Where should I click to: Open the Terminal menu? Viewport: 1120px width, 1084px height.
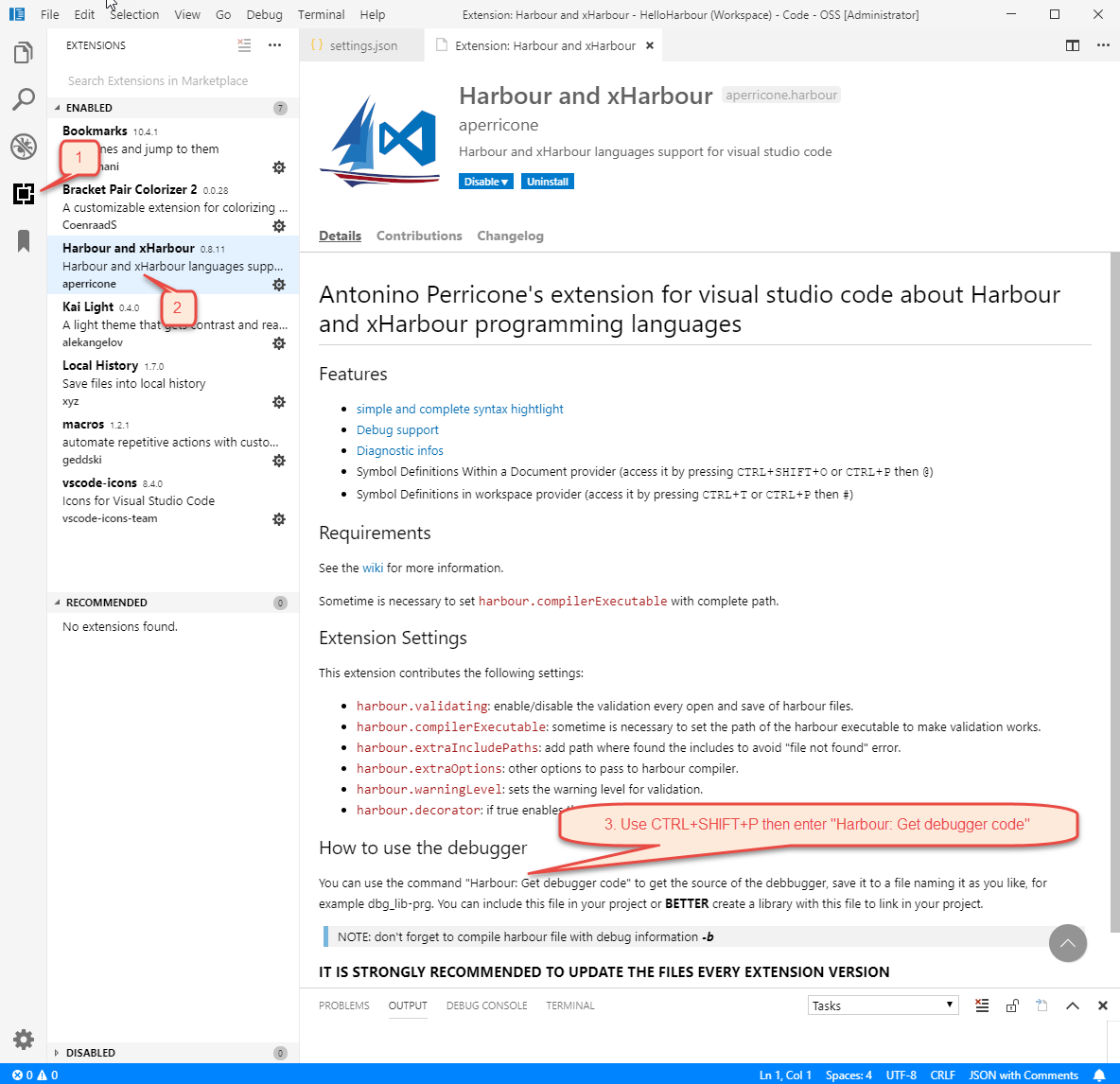pyautogui.click(x=321, y=14)
